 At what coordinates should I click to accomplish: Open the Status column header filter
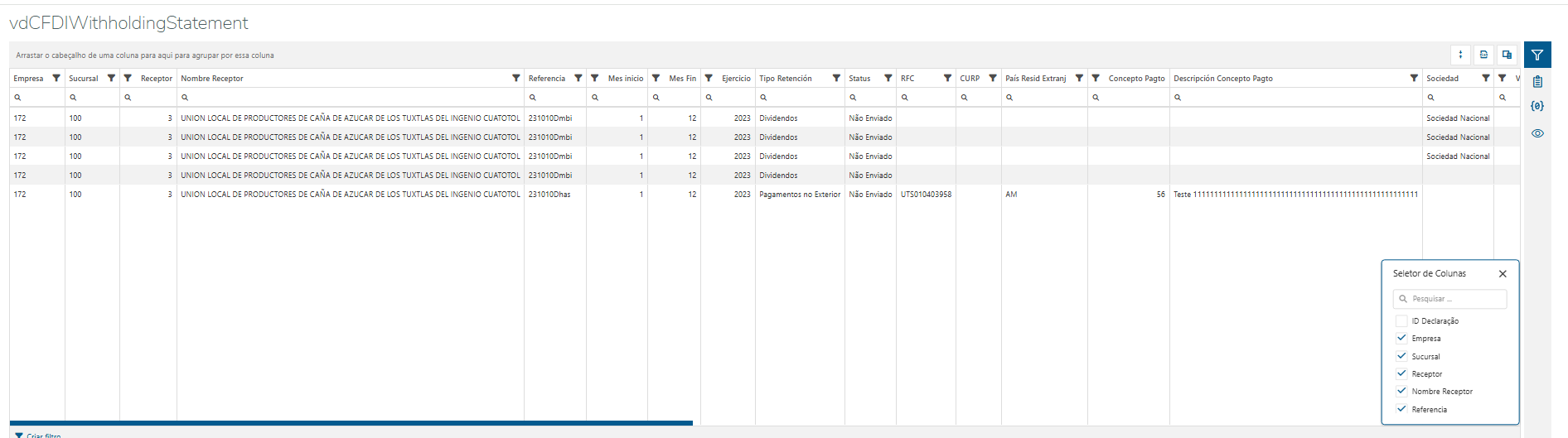pyautogui.click(x=888, y=78)
